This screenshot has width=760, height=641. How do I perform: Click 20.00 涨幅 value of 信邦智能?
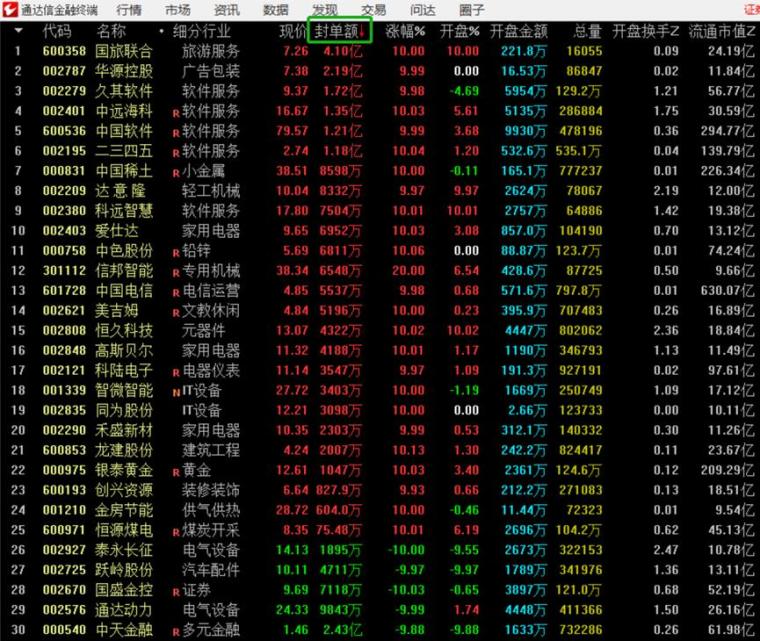(408, 271)
